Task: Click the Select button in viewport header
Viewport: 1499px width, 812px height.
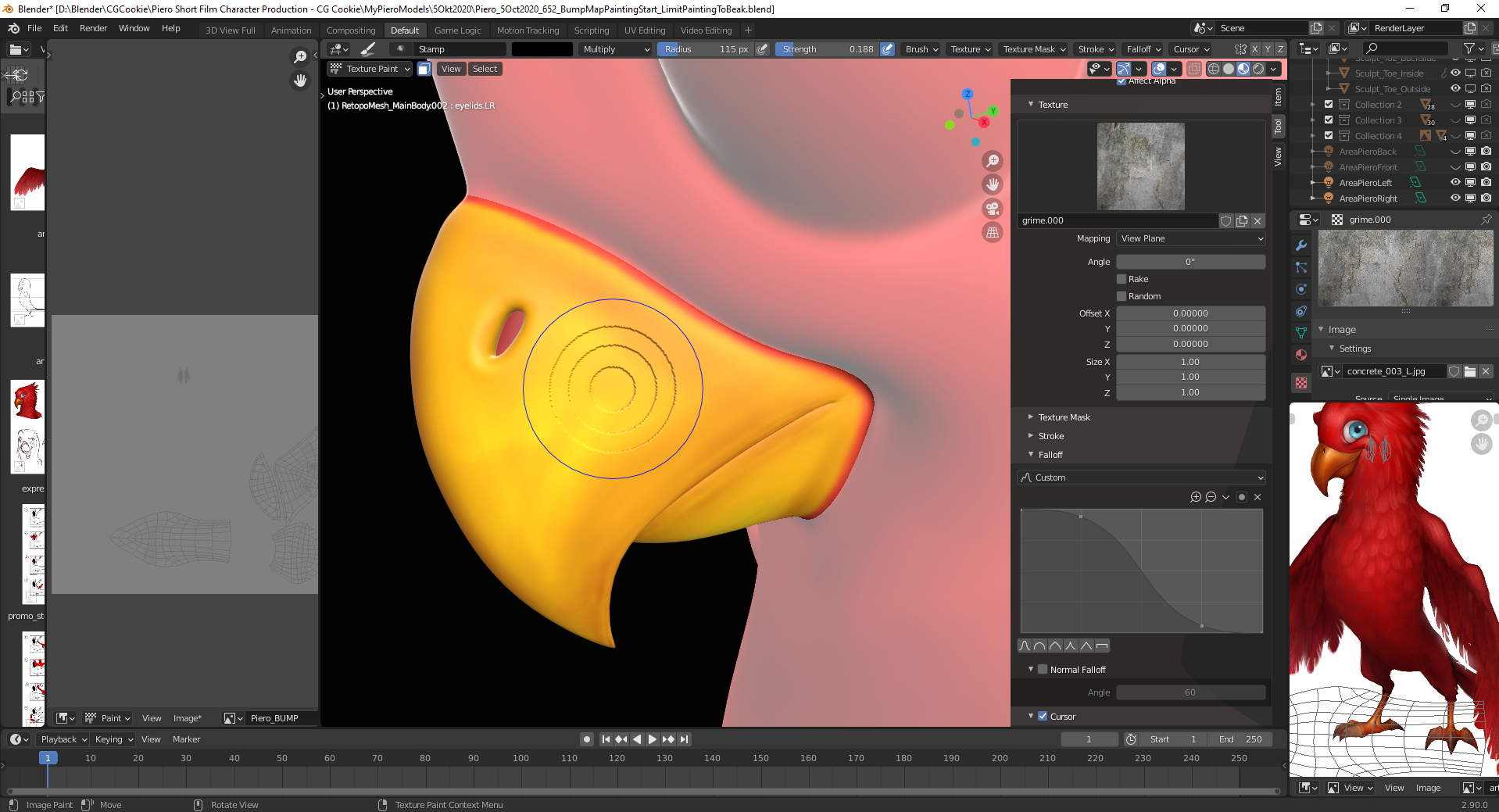Action: coord(485,68)
